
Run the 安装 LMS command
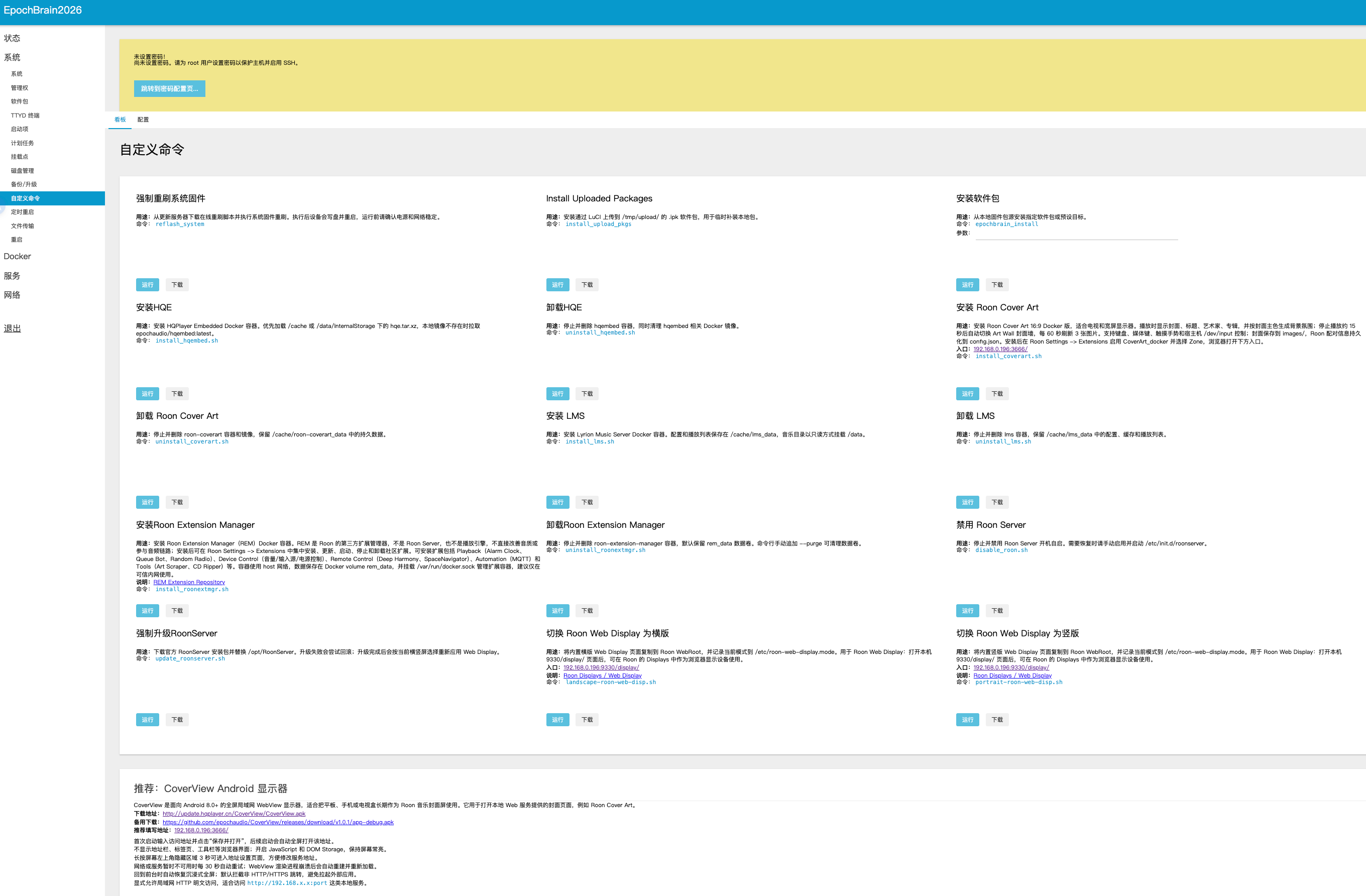(x=557, y=502)
